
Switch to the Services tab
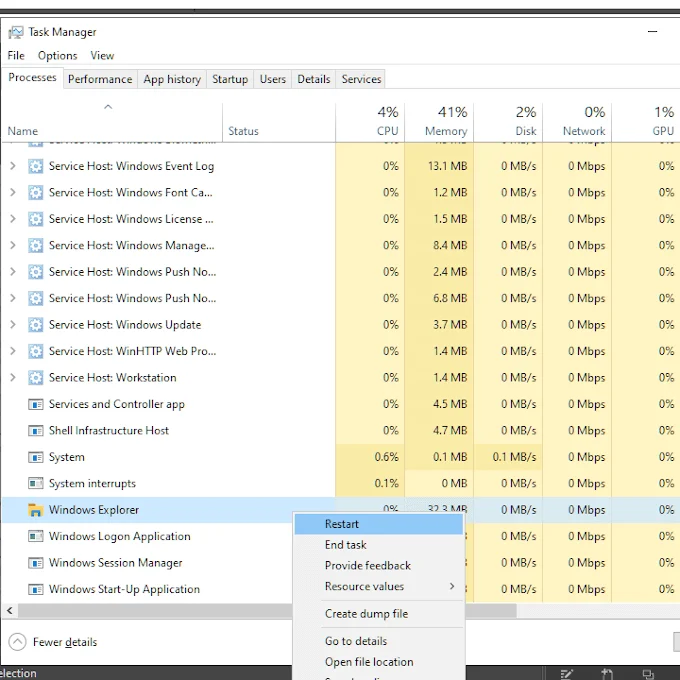361,79
